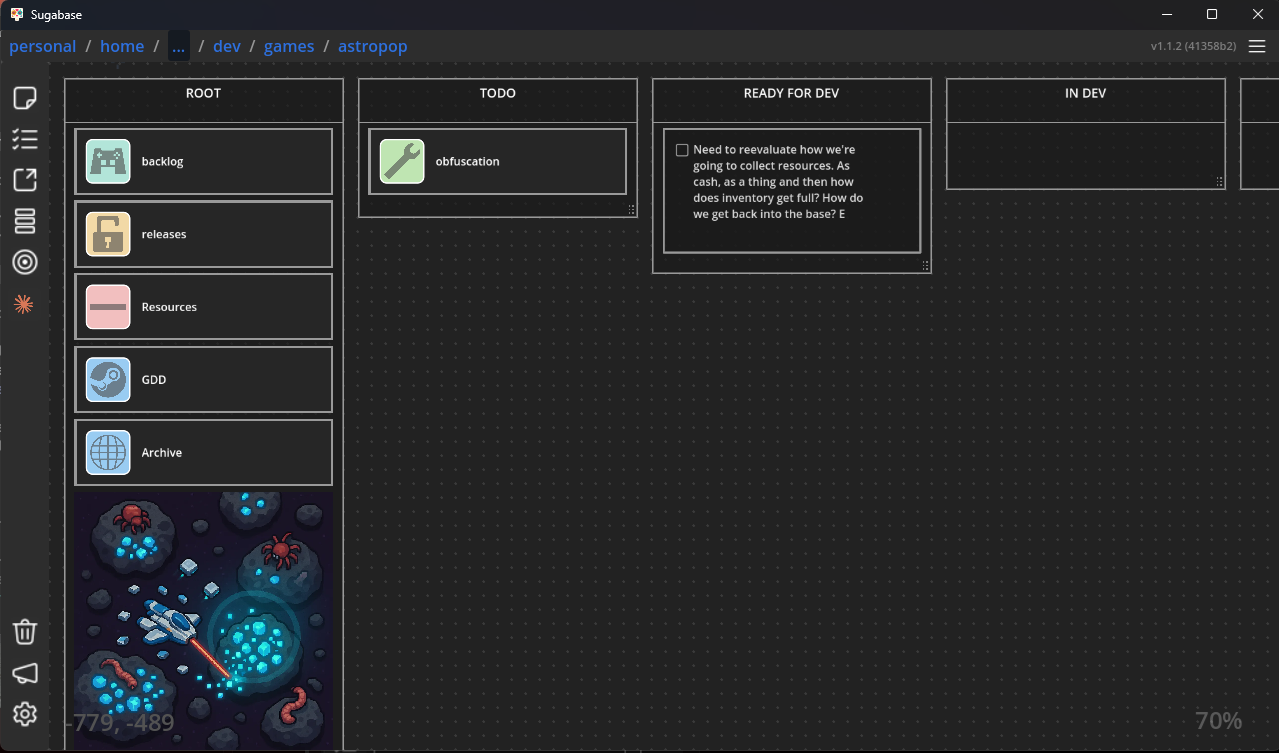Click the gamepad icon on backlog card
This screenshot has height=753, width=1279.
(x=108, y=161)
